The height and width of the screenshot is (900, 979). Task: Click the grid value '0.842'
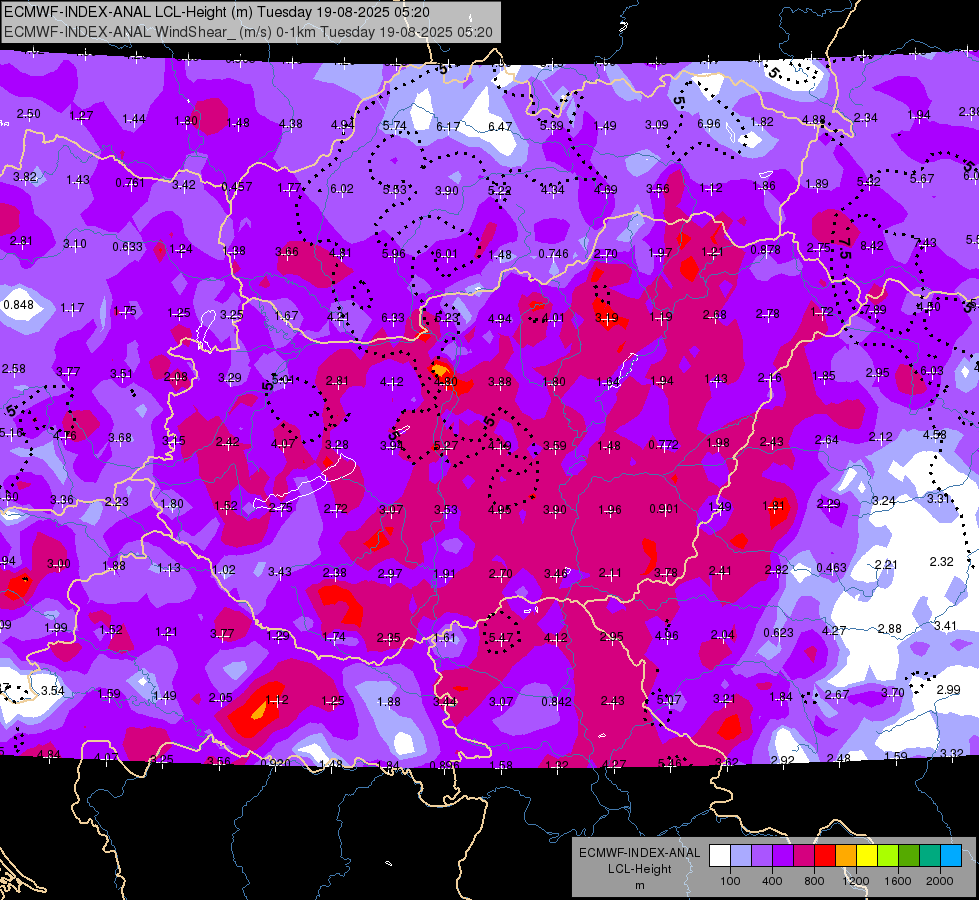(x=556, y=701)
